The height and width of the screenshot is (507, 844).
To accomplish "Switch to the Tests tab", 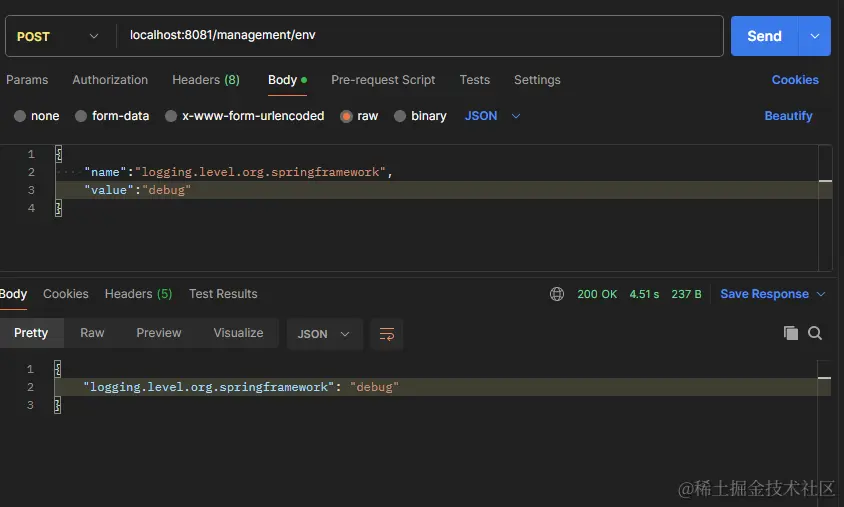I will pos(475,80).
